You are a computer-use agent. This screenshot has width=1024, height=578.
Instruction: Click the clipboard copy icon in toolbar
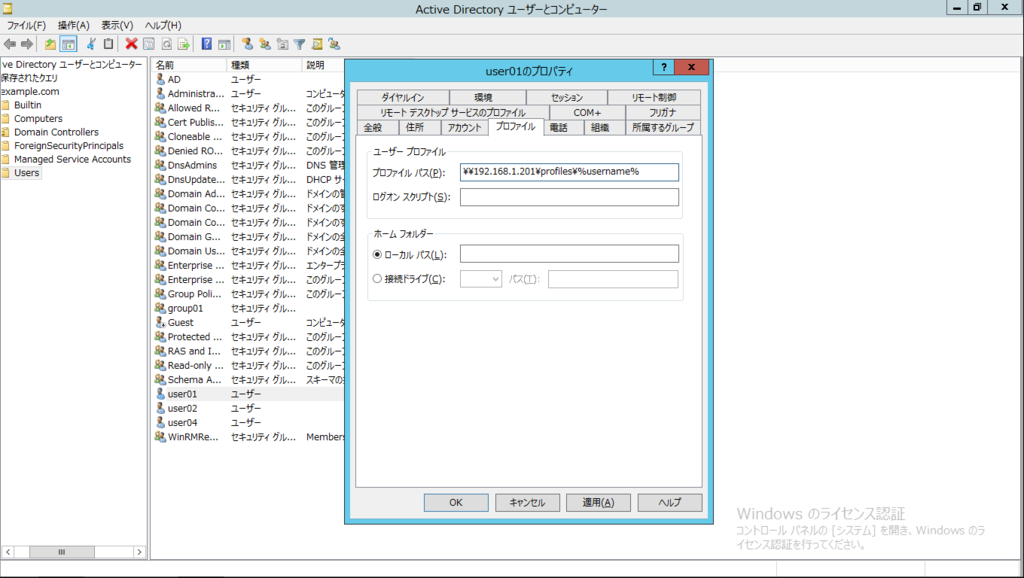point(108,44)
